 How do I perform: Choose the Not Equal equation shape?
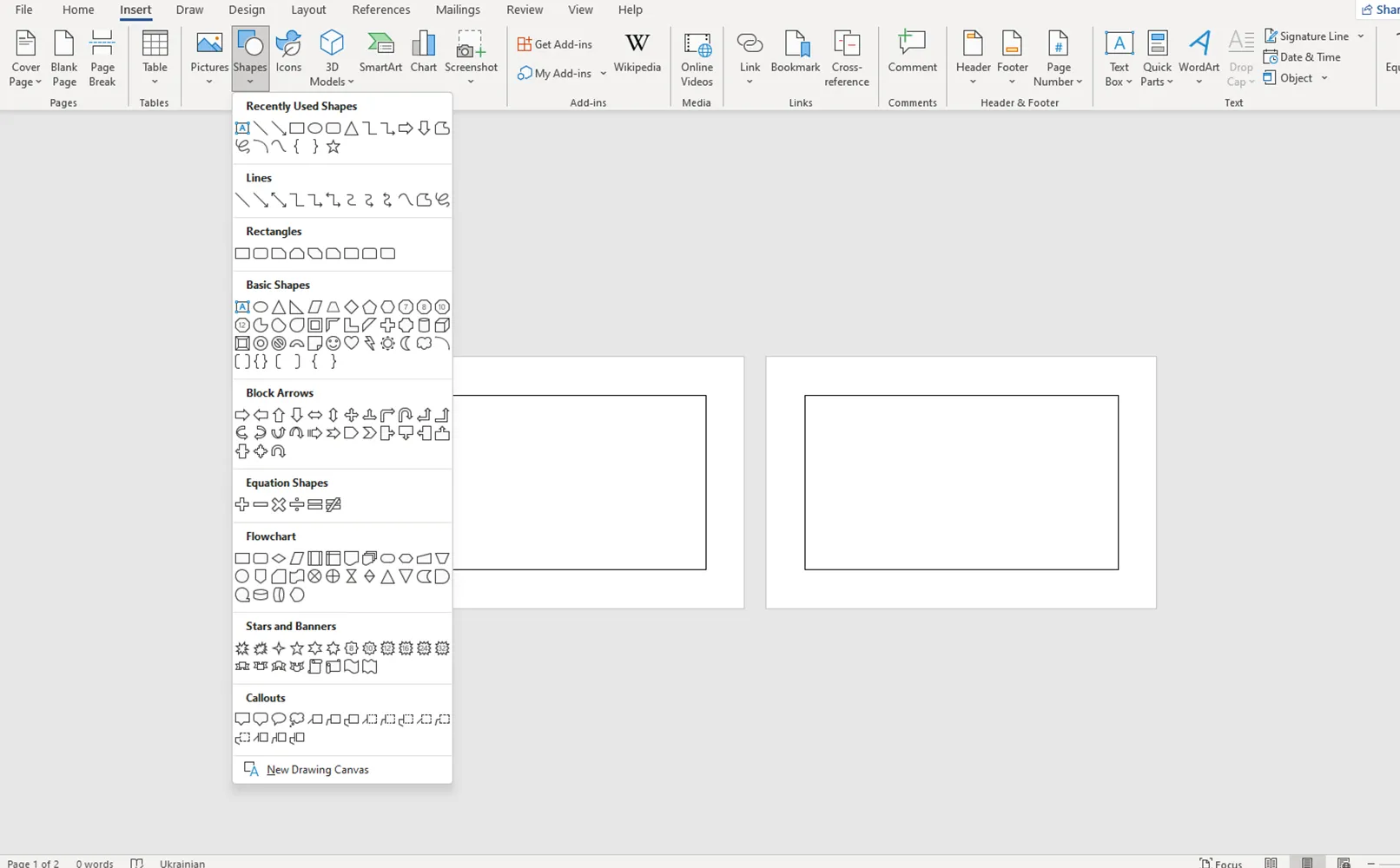pyautogui.click(x=333, y=504)
